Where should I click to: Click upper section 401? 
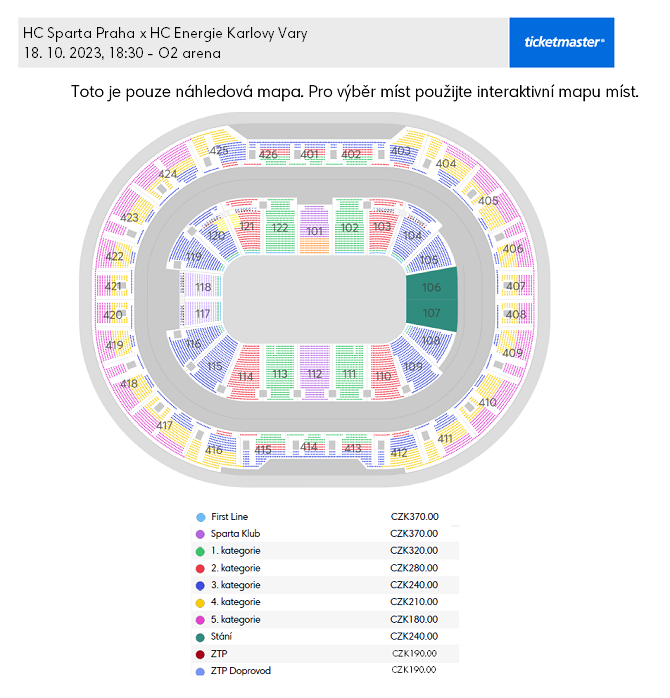pyautogui.click(x=310, y=154)
